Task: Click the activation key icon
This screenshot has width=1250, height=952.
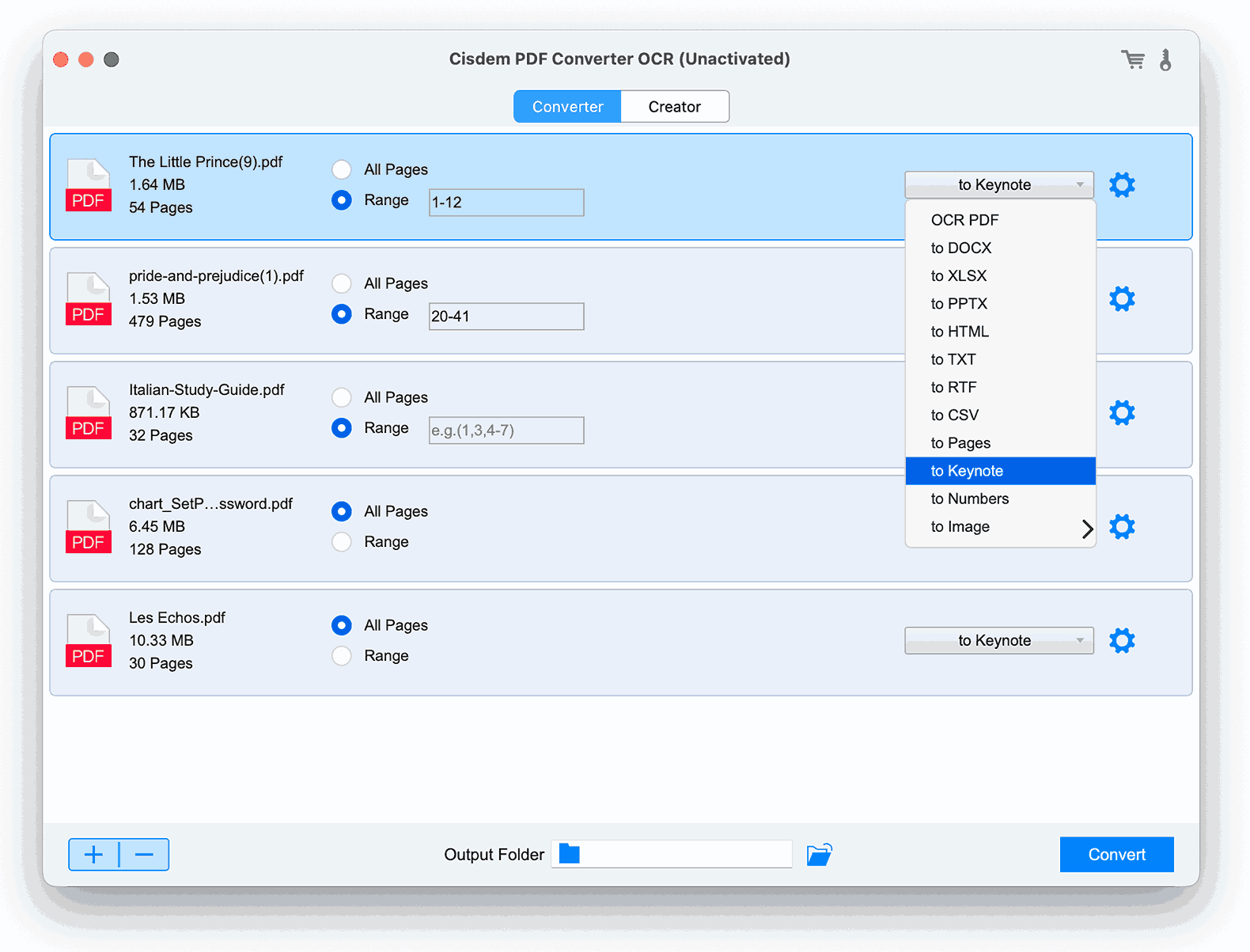Action: tap(1165, 59)
